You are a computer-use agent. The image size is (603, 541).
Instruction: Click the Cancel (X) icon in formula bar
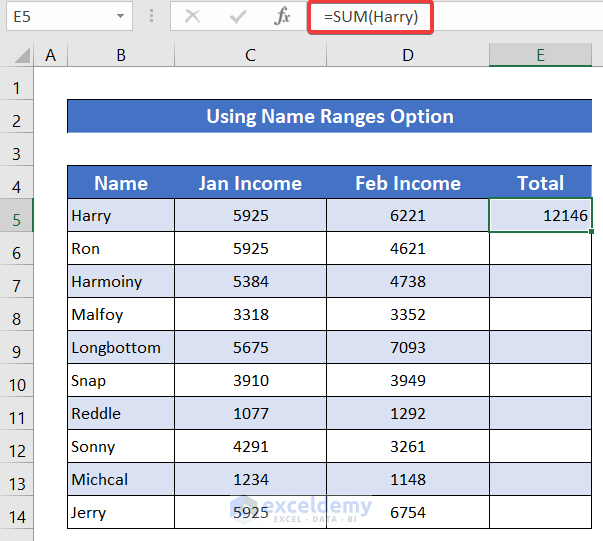[193, 17]
